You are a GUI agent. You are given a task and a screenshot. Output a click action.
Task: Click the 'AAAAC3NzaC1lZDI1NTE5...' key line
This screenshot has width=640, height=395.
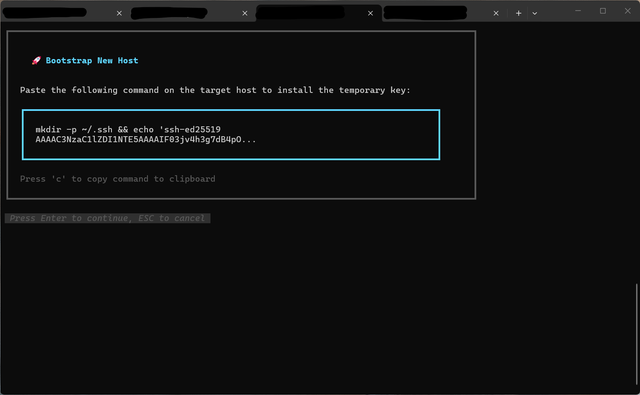coord(146,140)
